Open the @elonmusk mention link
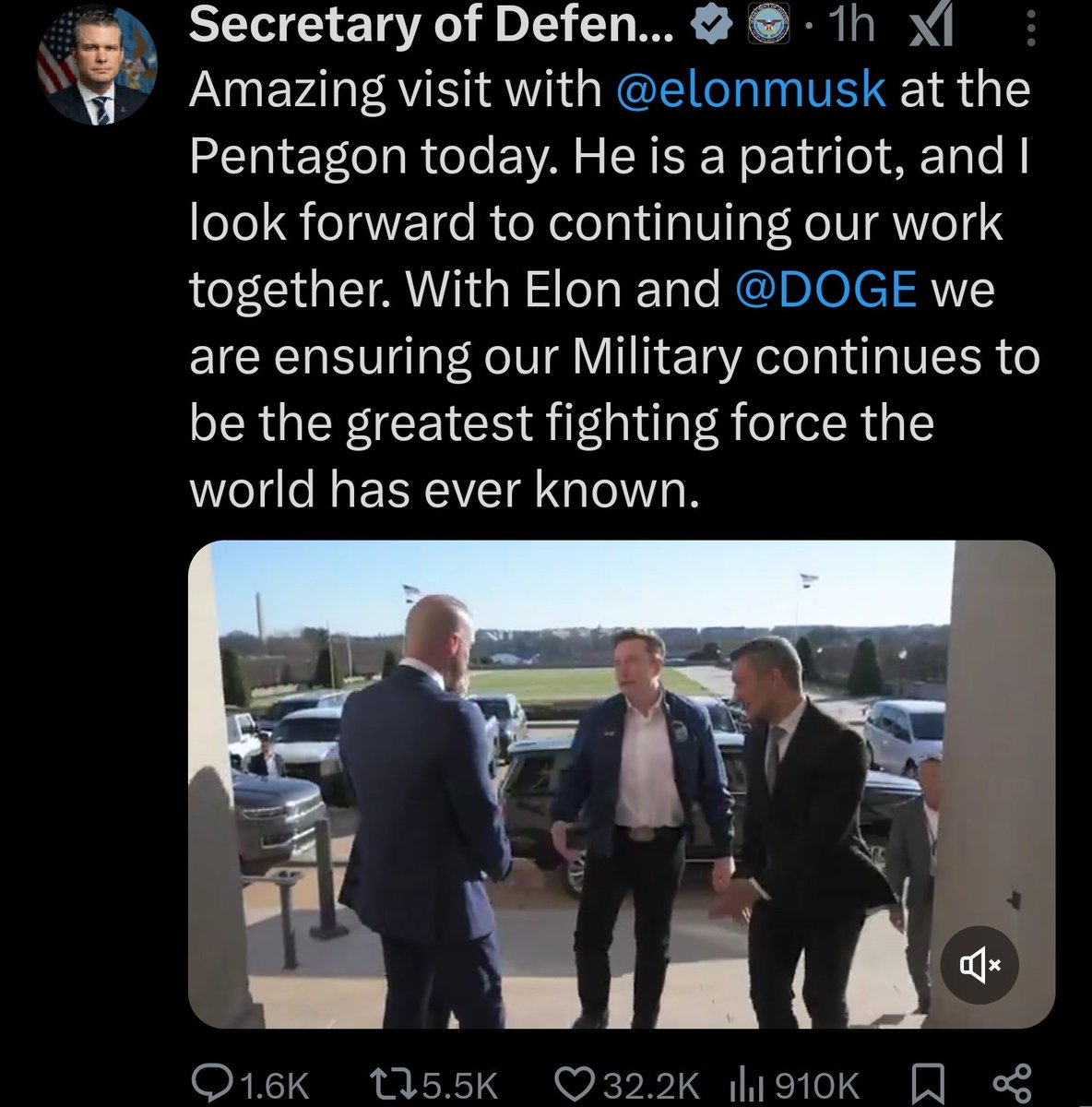 750,90
